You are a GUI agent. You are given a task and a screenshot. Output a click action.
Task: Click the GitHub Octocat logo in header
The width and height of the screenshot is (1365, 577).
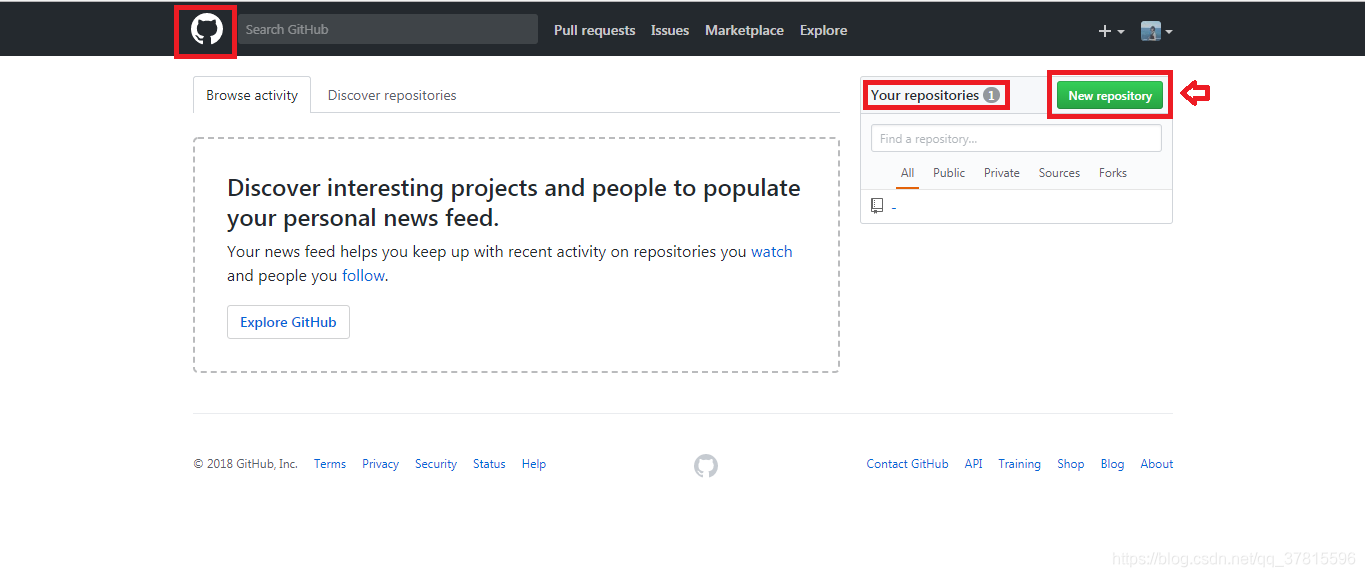click(x=206, y=30)
